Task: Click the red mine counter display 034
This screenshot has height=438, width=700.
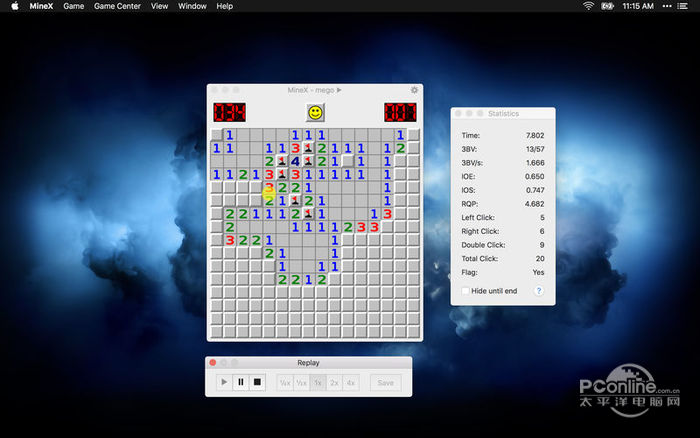Action: tap(229, 113)
